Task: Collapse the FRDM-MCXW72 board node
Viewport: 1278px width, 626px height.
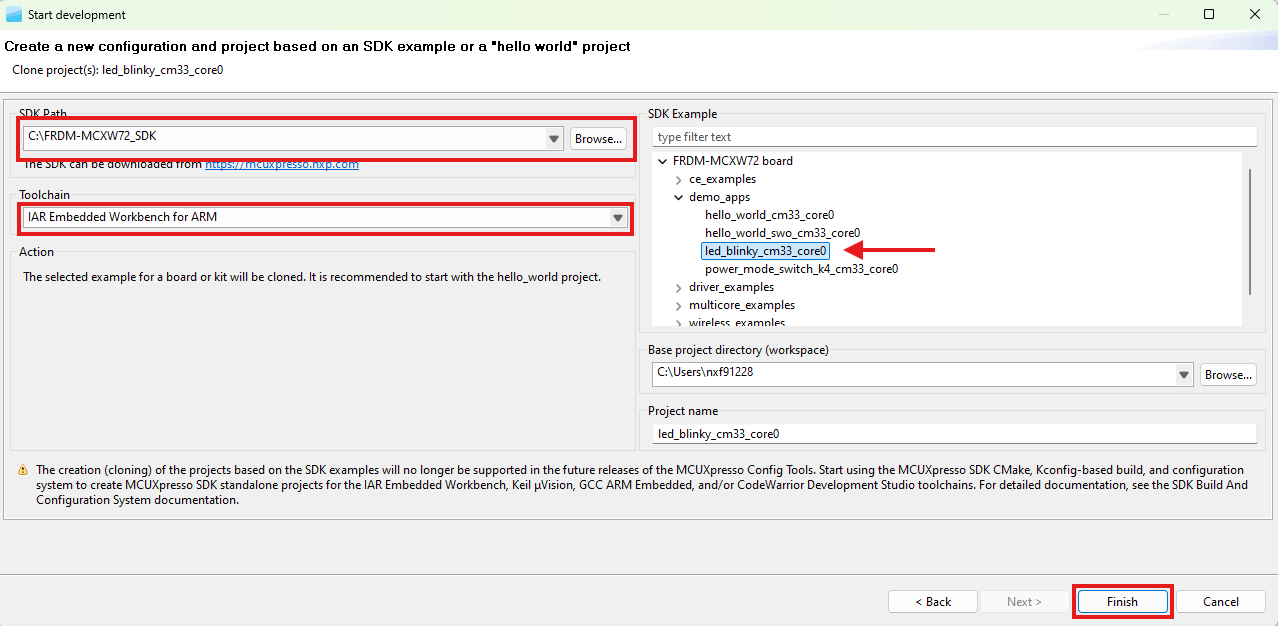Action: pos(662,160)
